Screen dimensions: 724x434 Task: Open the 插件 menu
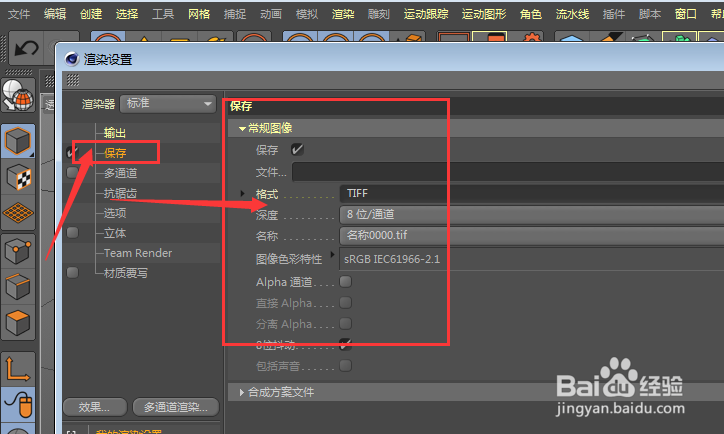[x=614, y=14]
